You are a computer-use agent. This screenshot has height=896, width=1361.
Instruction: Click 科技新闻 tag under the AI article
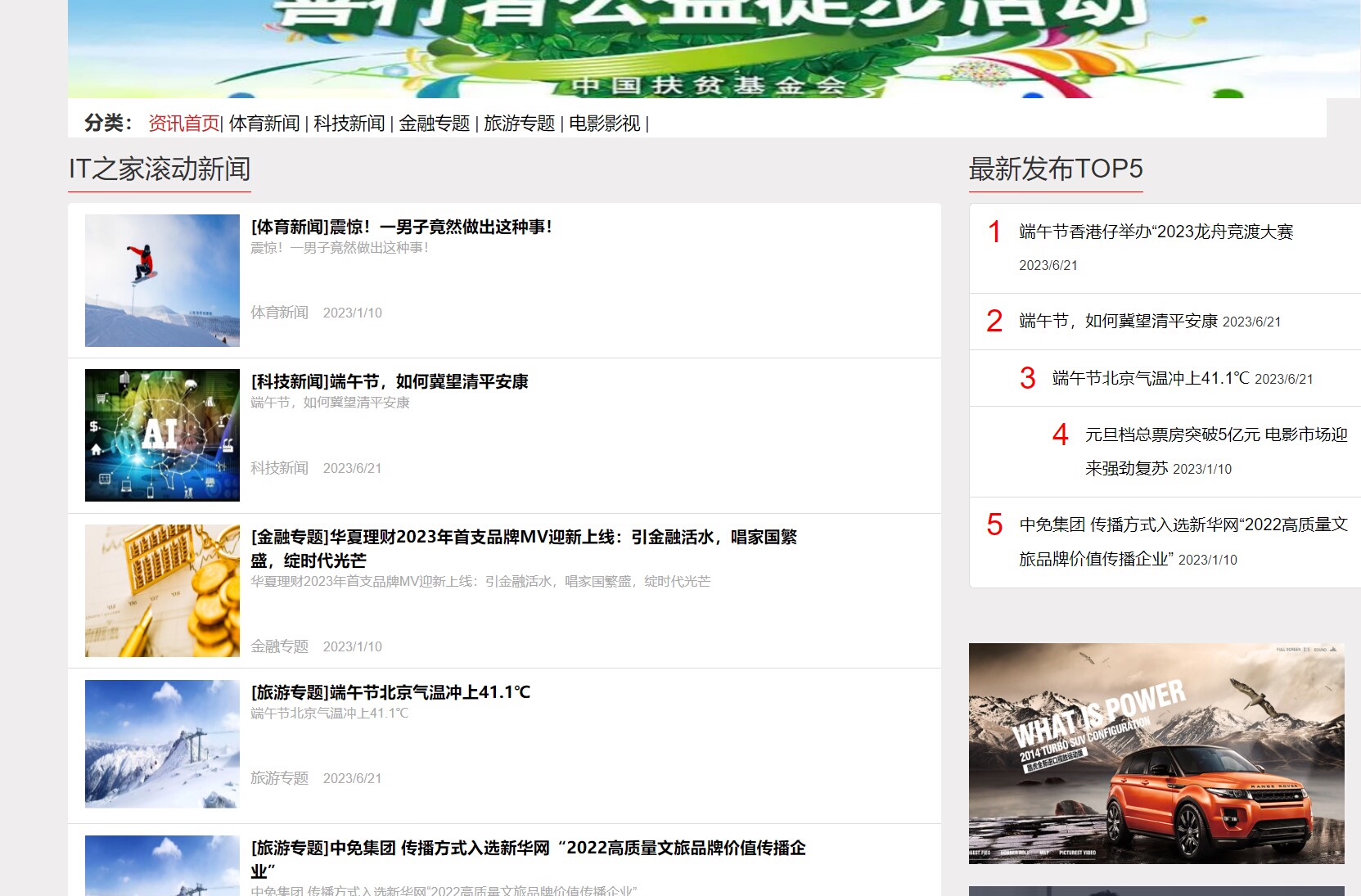[279, 468]
